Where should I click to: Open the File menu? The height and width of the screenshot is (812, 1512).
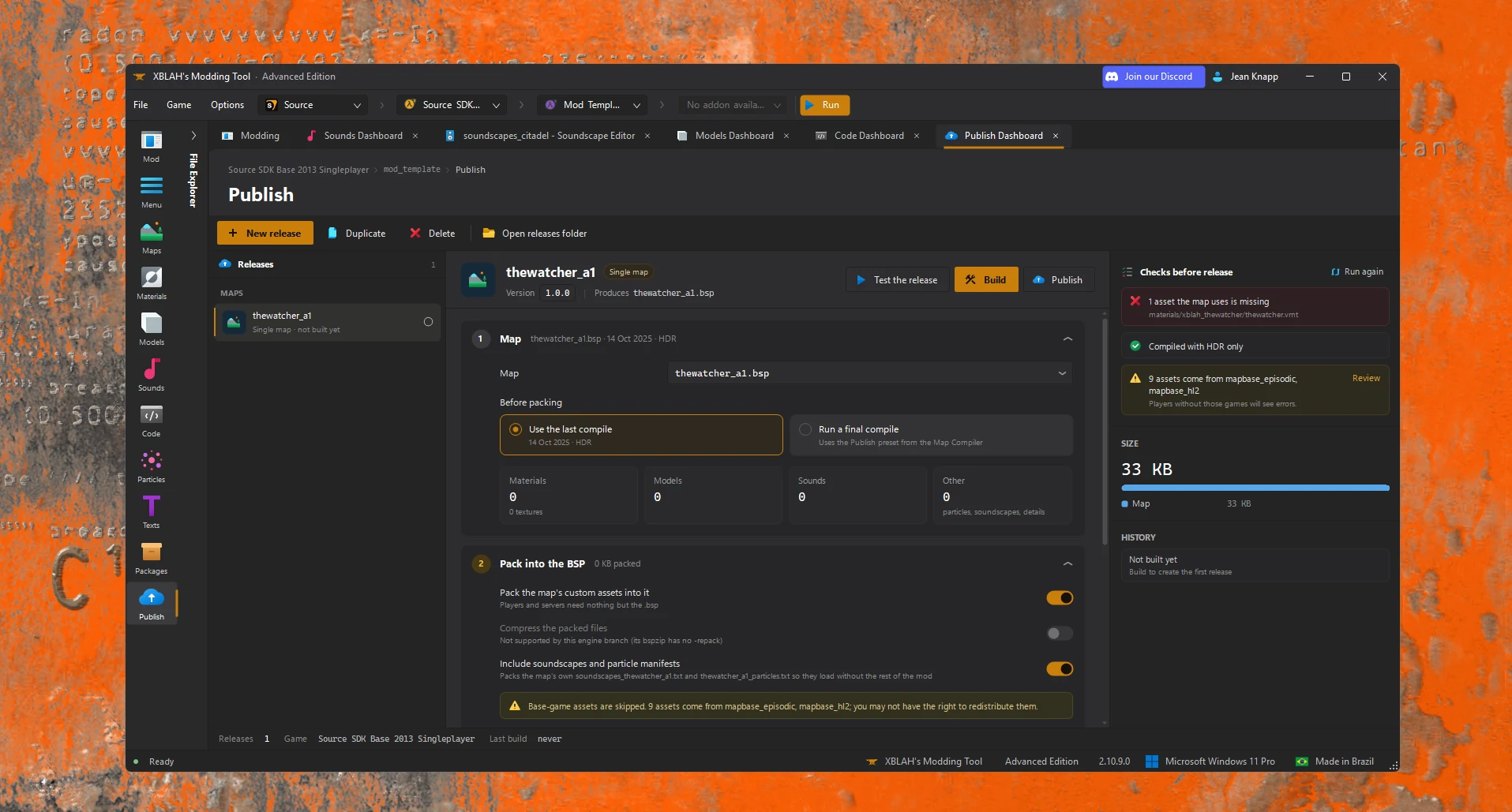(x=141, y=105)
